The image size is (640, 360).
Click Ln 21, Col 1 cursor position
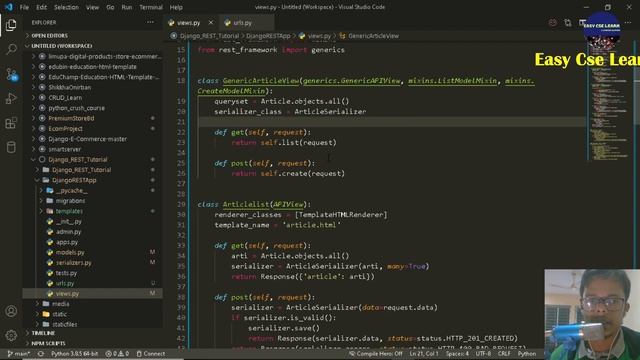(x=424, y=354)
